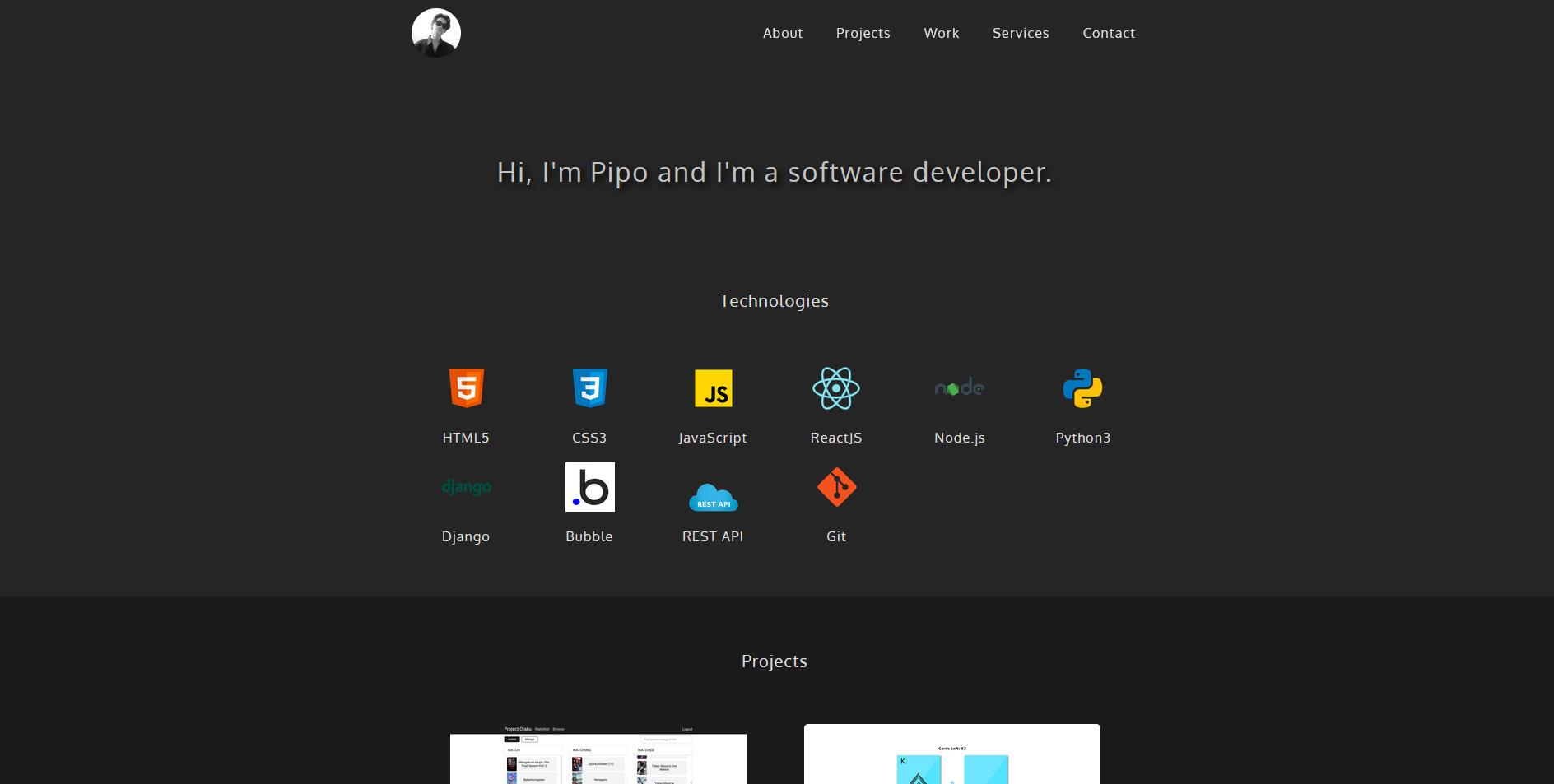The image size is (1554, 784).
Task: Open the Contact navigation link
Action: tap(1109, 33)
